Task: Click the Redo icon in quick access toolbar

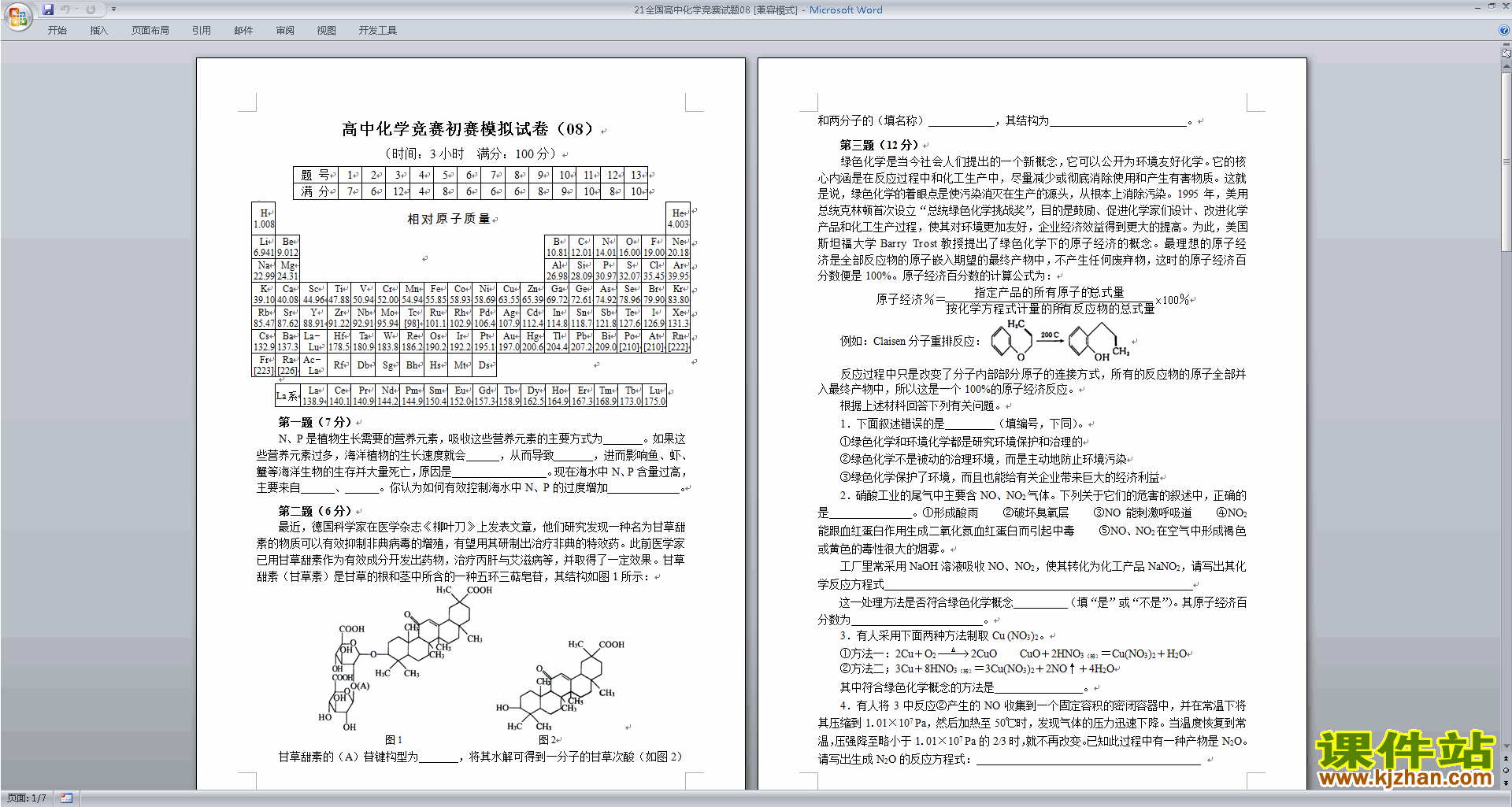Action: click(x=91, y=9)
